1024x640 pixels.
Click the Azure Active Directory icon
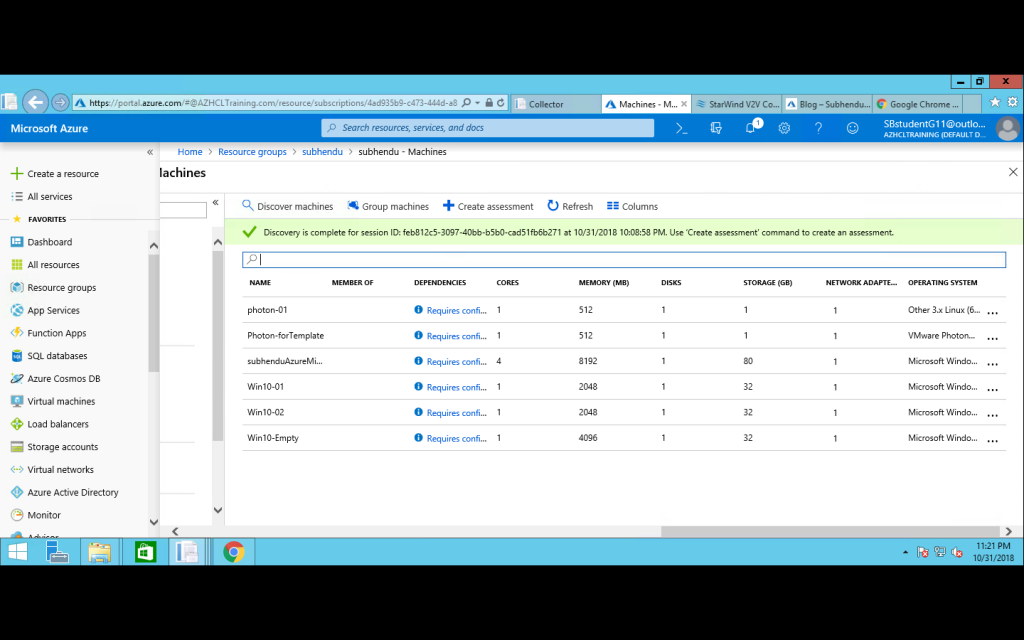[17, 492]
